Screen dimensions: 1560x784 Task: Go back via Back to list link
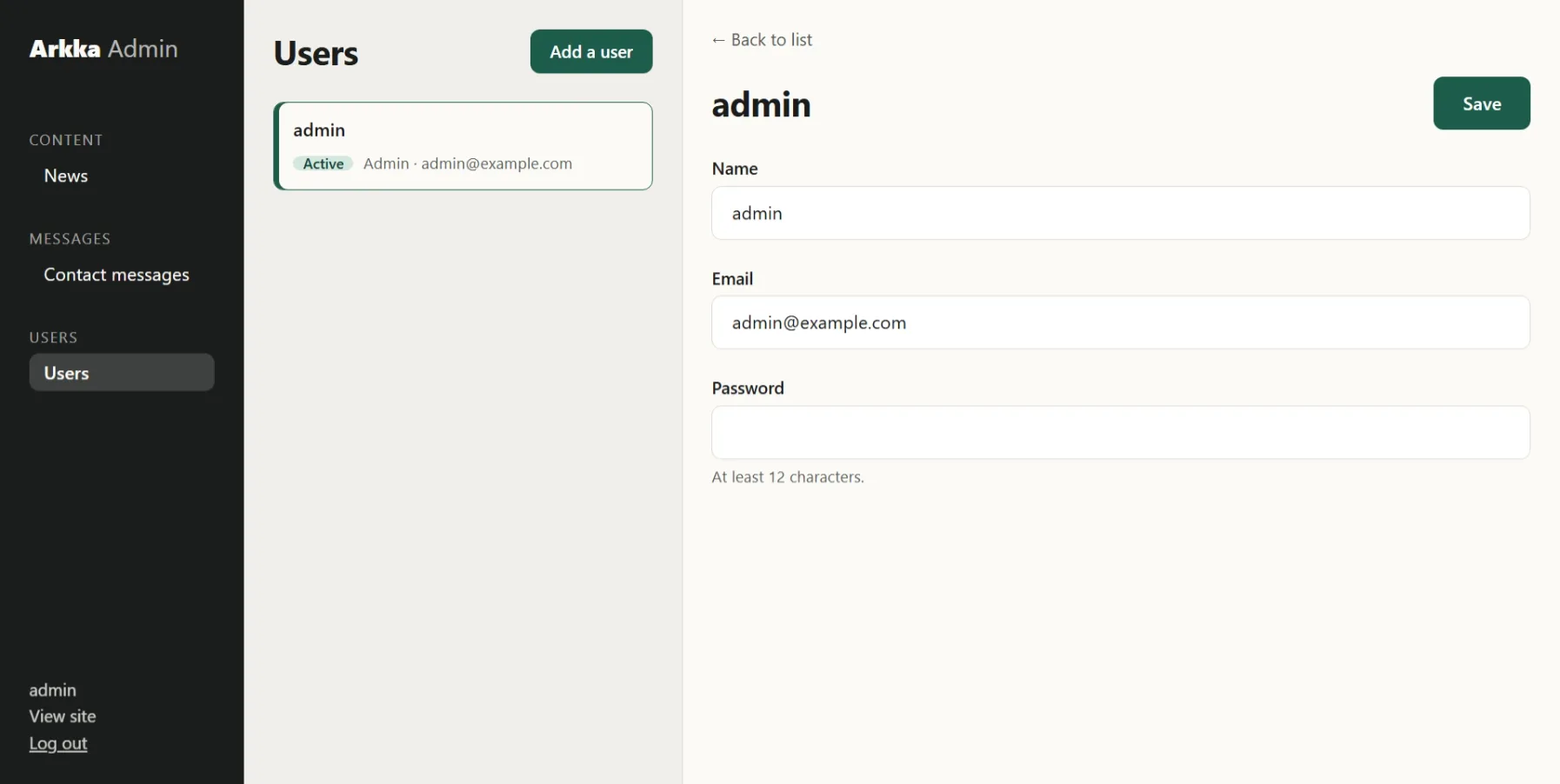762,40
